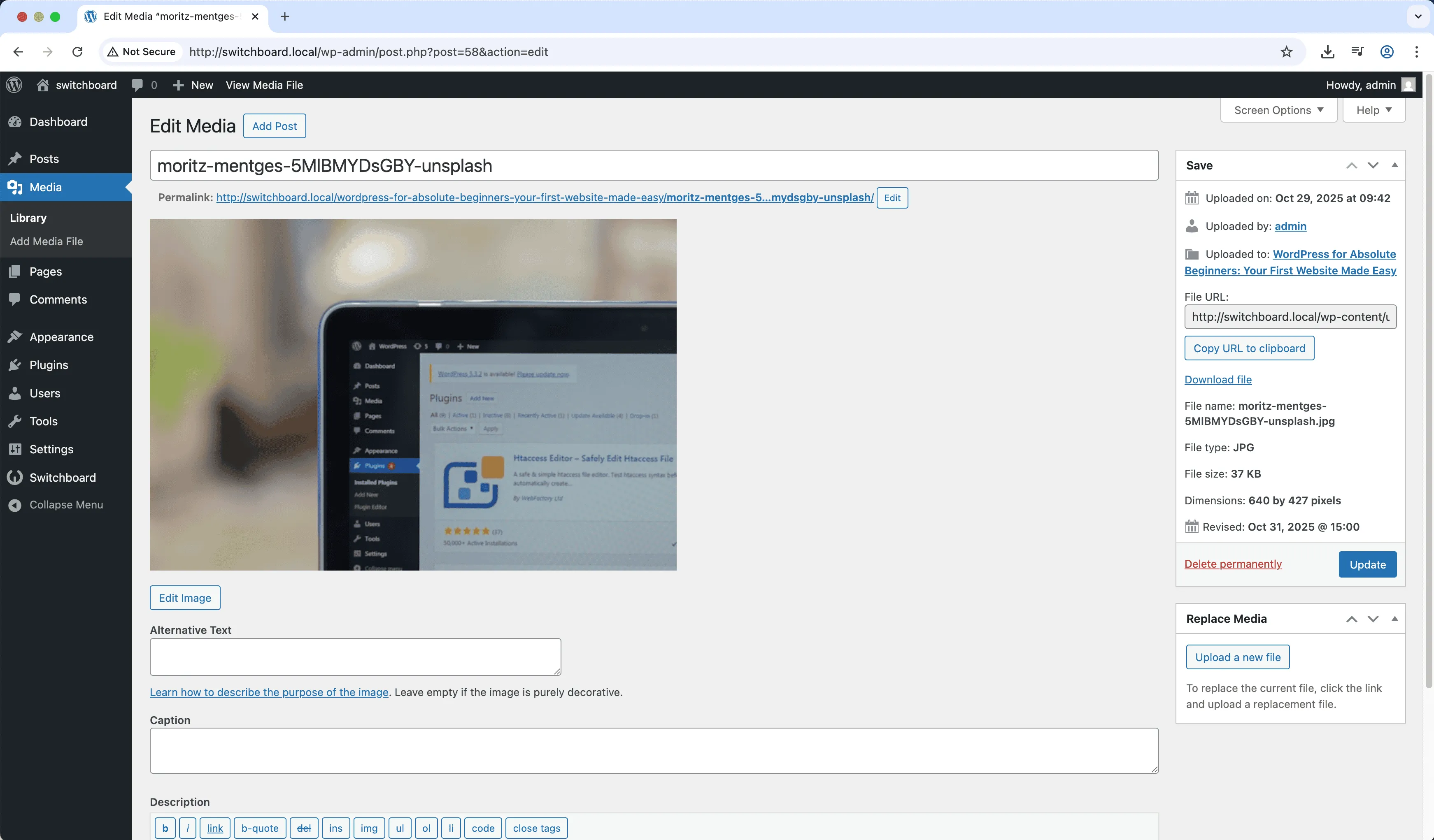Open the comments bubble icon in admin bar
The image size is (1434, 840).
(137, 85)
